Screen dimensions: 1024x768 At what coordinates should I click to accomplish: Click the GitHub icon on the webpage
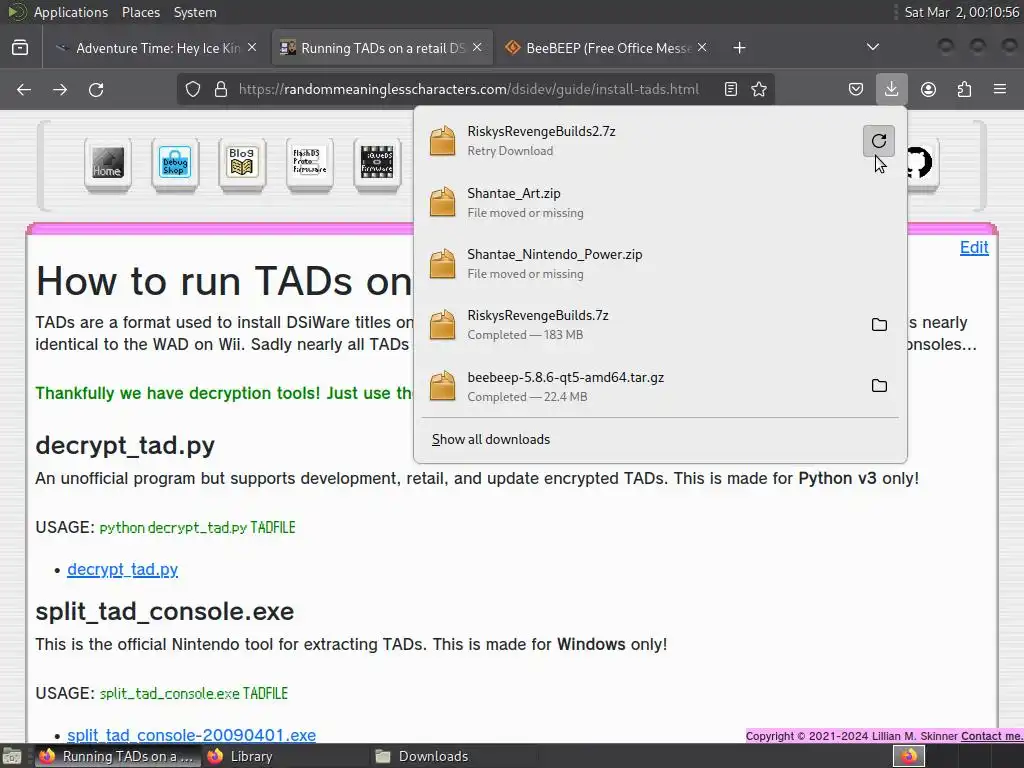click(x=920, y=163)
